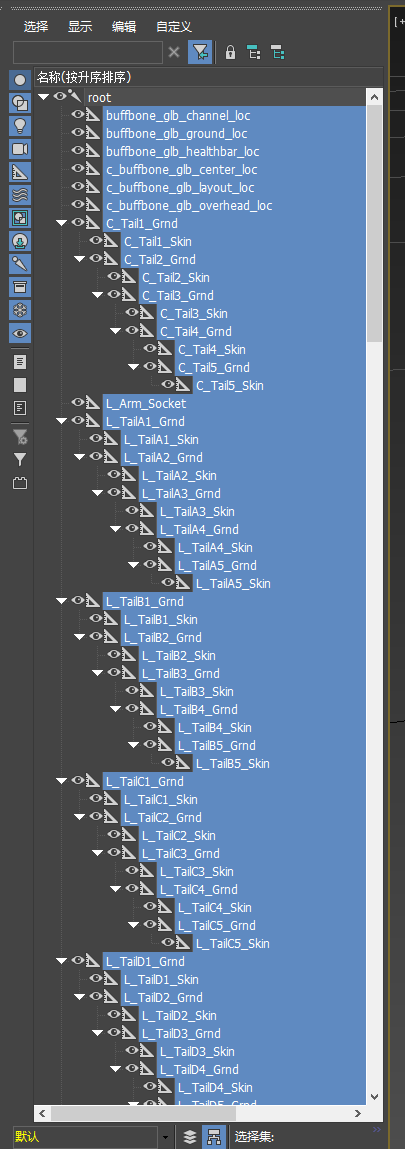Collapse C_Tail3_Grnd branch

pos(97,295)
